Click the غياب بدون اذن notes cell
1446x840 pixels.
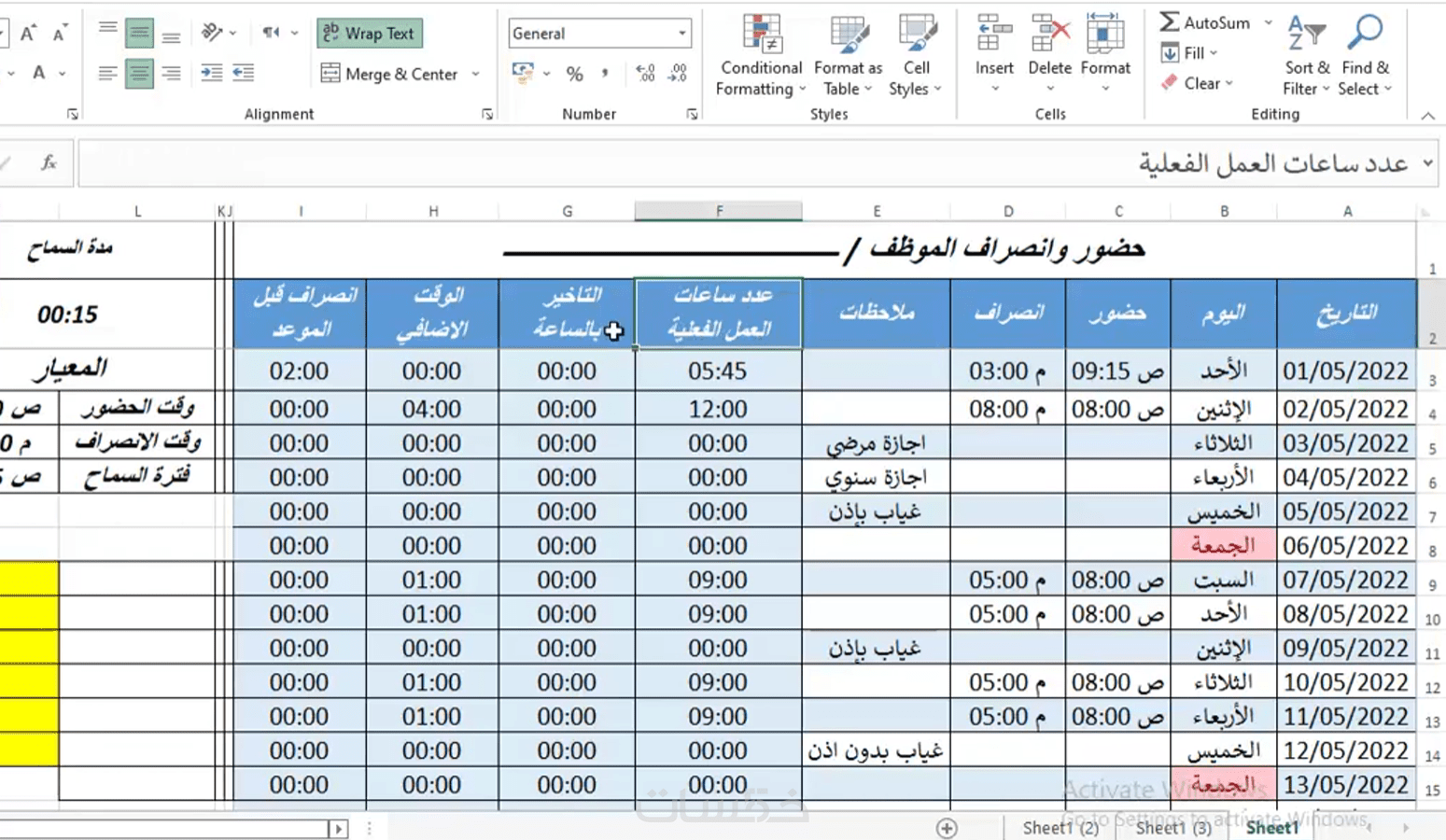pos(876,750)
